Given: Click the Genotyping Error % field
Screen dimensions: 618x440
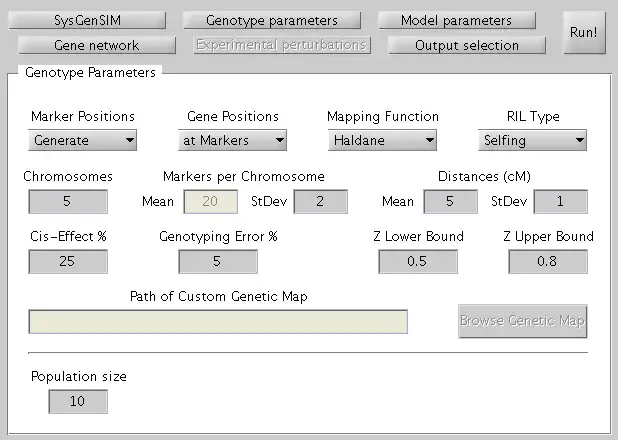Looking at the screenshot, I should (218, 261).
